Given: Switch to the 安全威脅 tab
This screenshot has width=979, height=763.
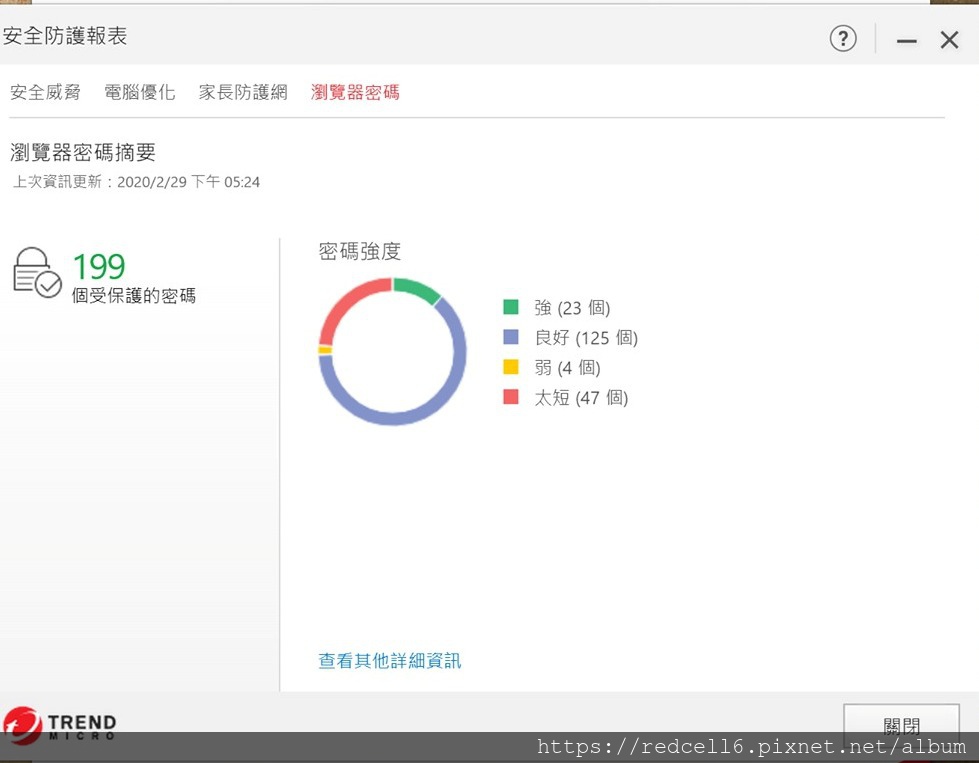Looking at the screenshot, I should [x=45, y=92].
